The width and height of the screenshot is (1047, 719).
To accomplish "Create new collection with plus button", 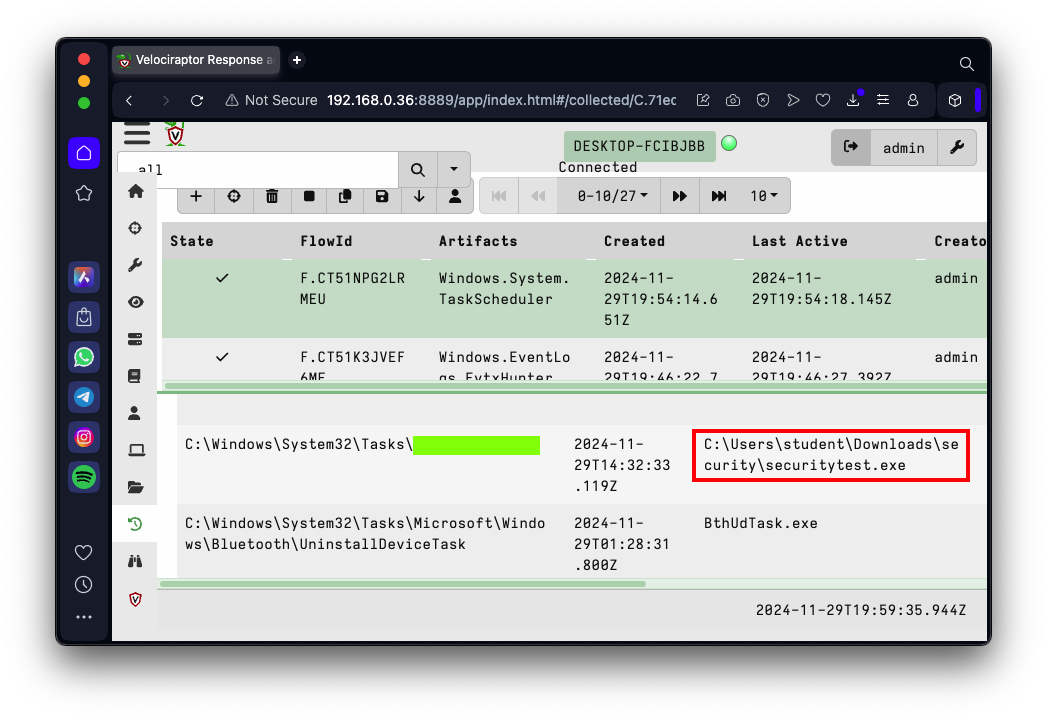I will (x=196, y=196).
